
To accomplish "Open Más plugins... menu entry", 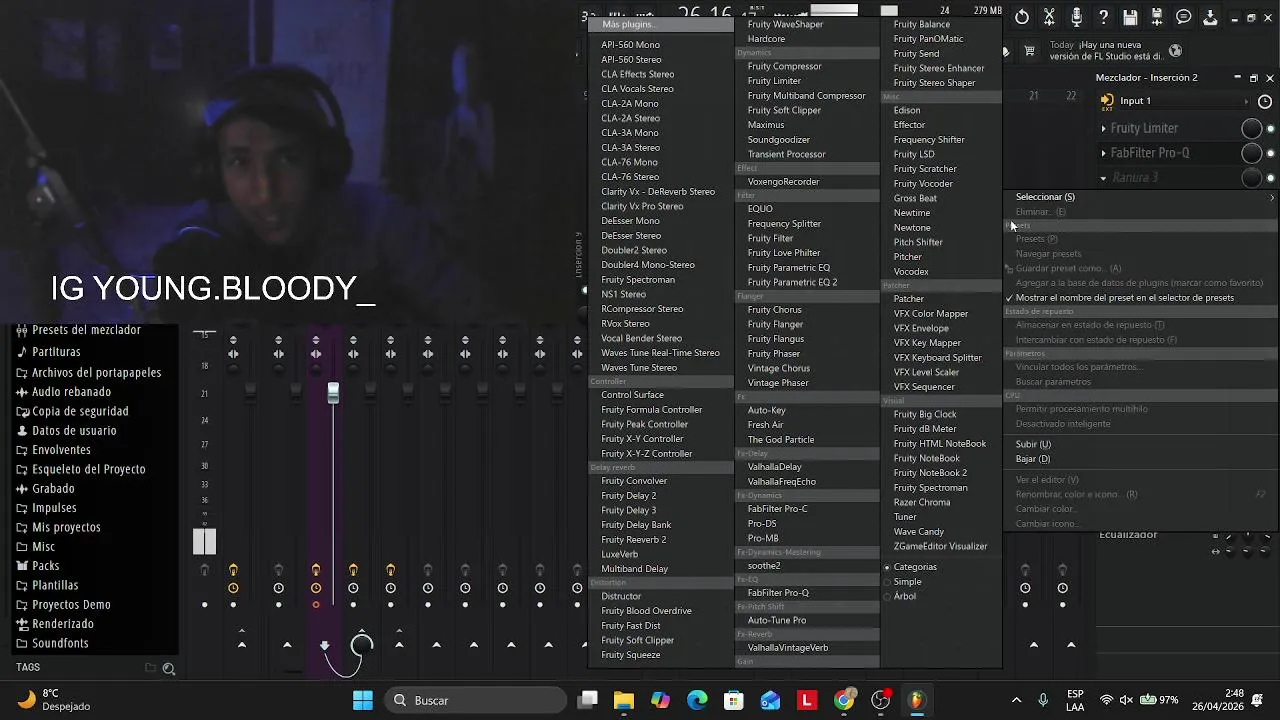I will point(661,24).
